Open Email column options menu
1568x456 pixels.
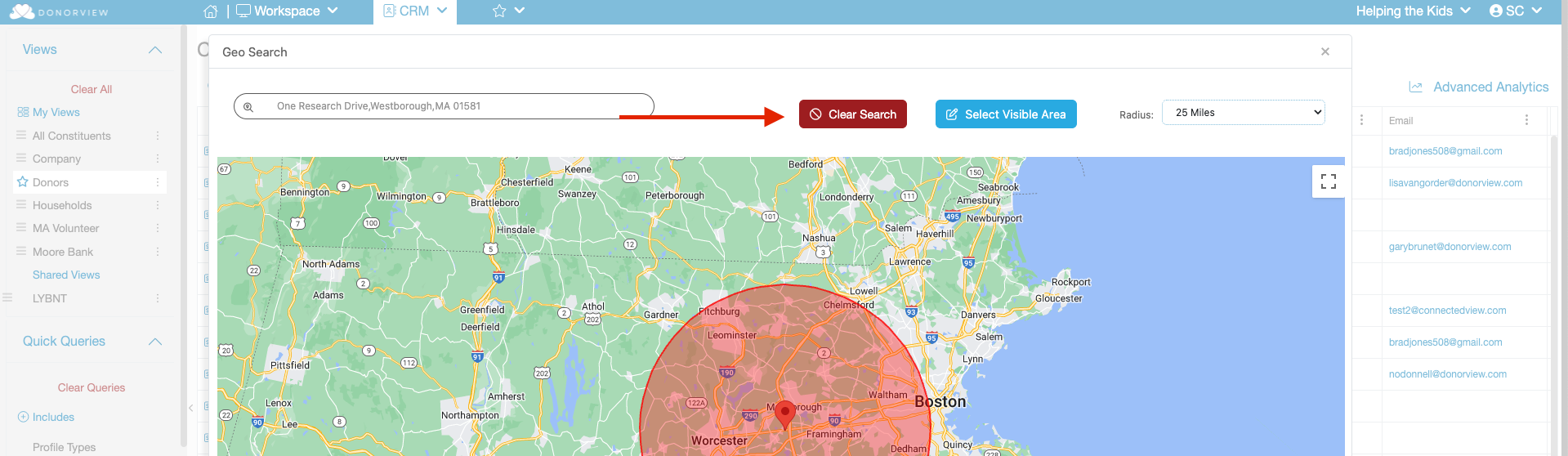[1526, 120]
